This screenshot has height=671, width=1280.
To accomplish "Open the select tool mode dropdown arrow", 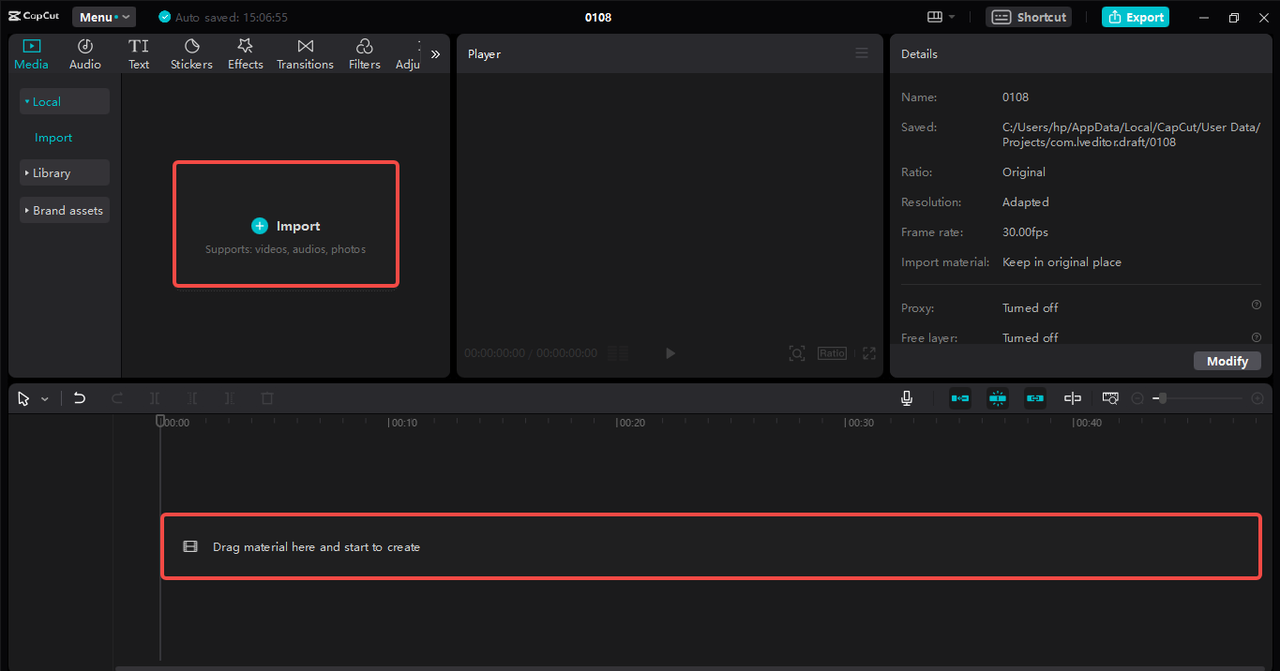I will coord(45,399).
